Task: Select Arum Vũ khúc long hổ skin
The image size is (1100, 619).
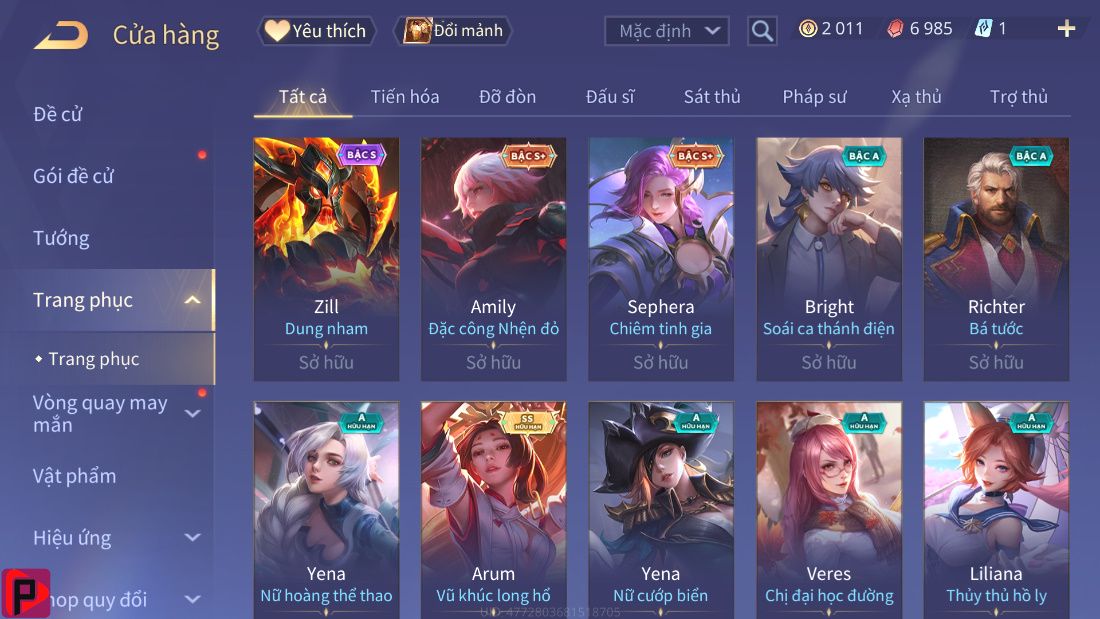Action: [x=493, y=510]
